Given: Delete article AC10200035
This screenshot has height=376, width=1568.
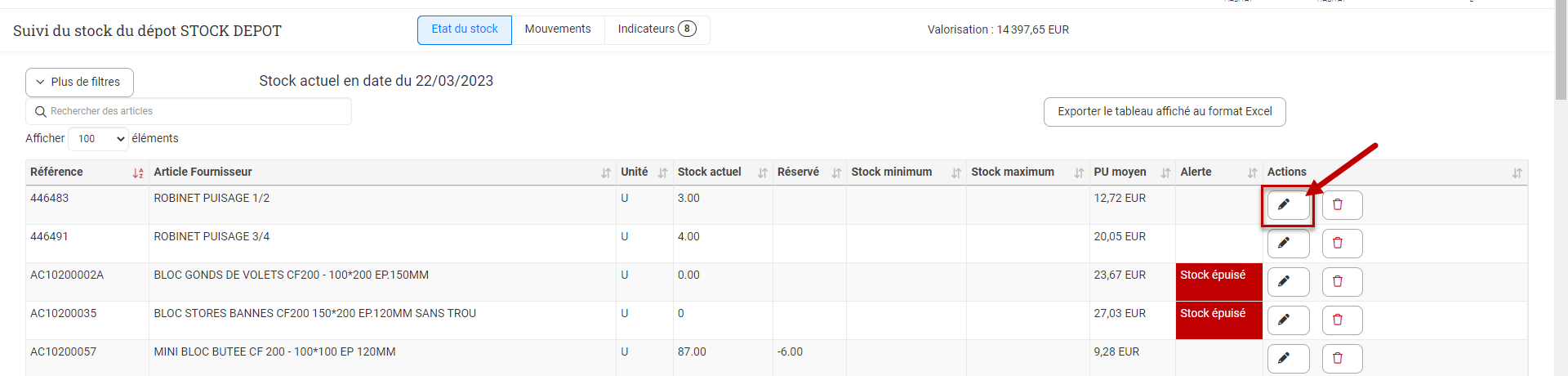Looking at the screenshot, I should pyautogui.click(x=1342, y=320).
